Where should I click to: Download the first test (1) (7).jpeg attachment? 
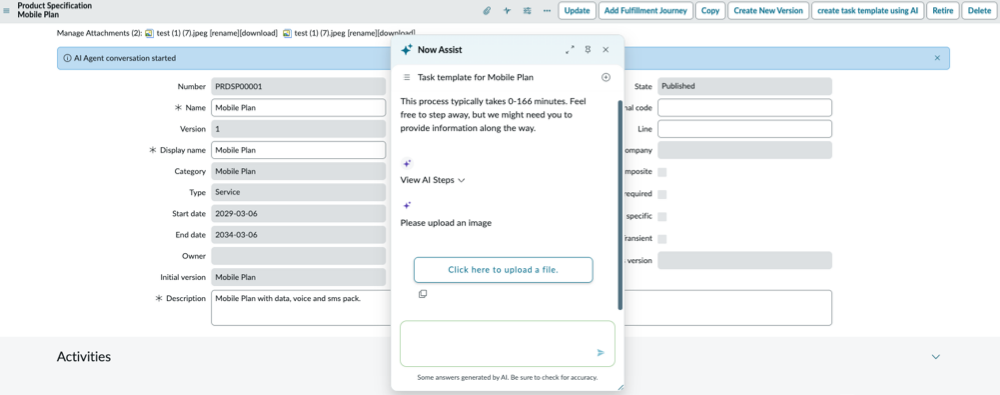(x=258, y=33)
